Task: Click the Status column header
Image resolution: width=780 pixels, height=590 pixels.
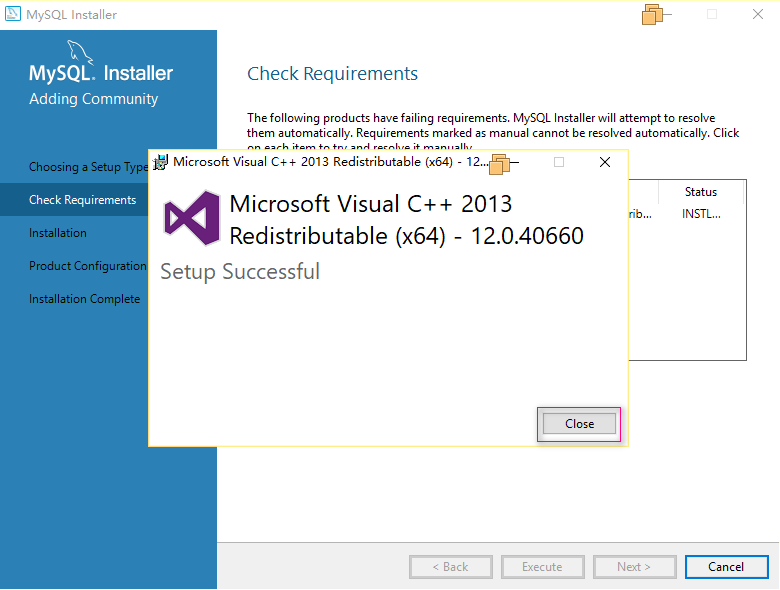Action: pyautogui.click(x=701, y=192)
